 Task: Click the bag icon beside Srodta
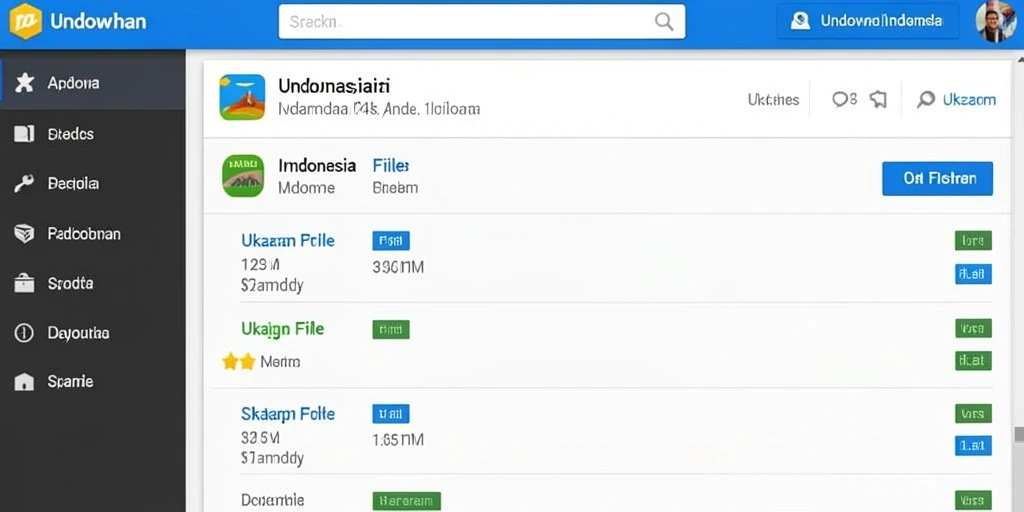(x=24, y=283)
